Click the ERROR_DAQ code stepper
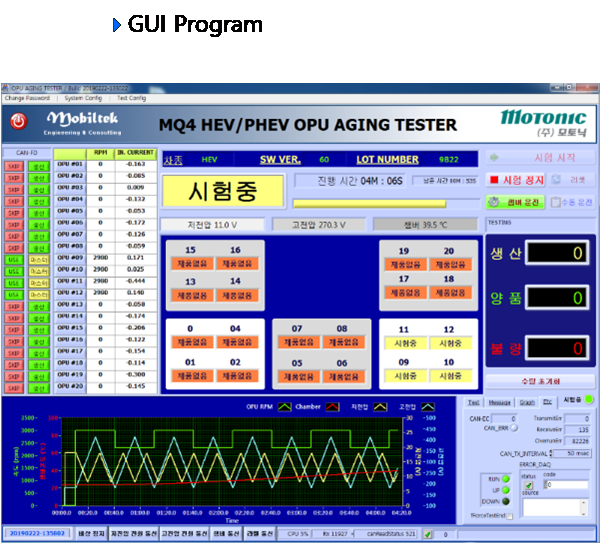 tap(545, 485)
